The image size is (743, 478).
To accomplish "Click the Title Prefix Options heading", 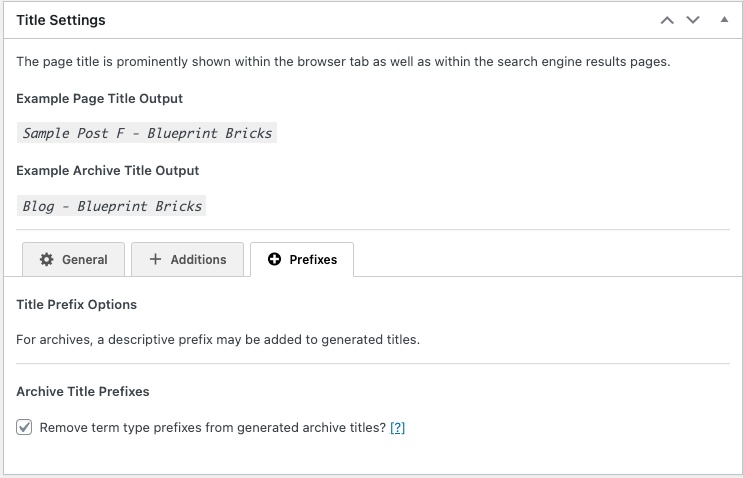I will click(x=76, y=304).
